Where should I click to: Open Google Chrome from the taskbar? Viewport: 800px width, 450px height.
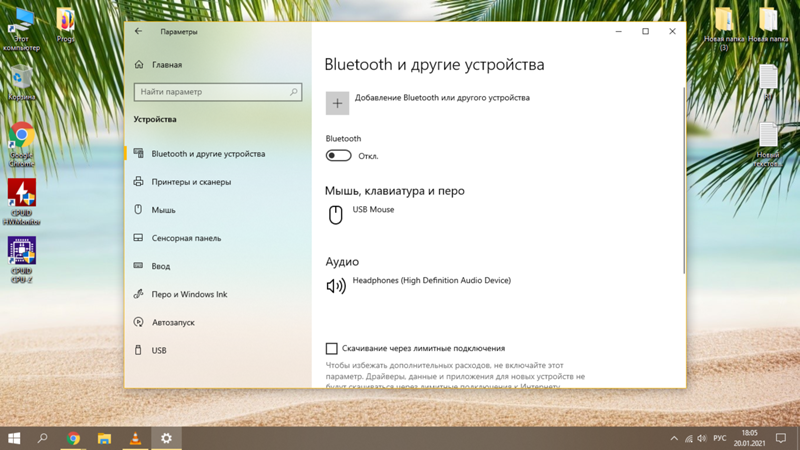73,438
